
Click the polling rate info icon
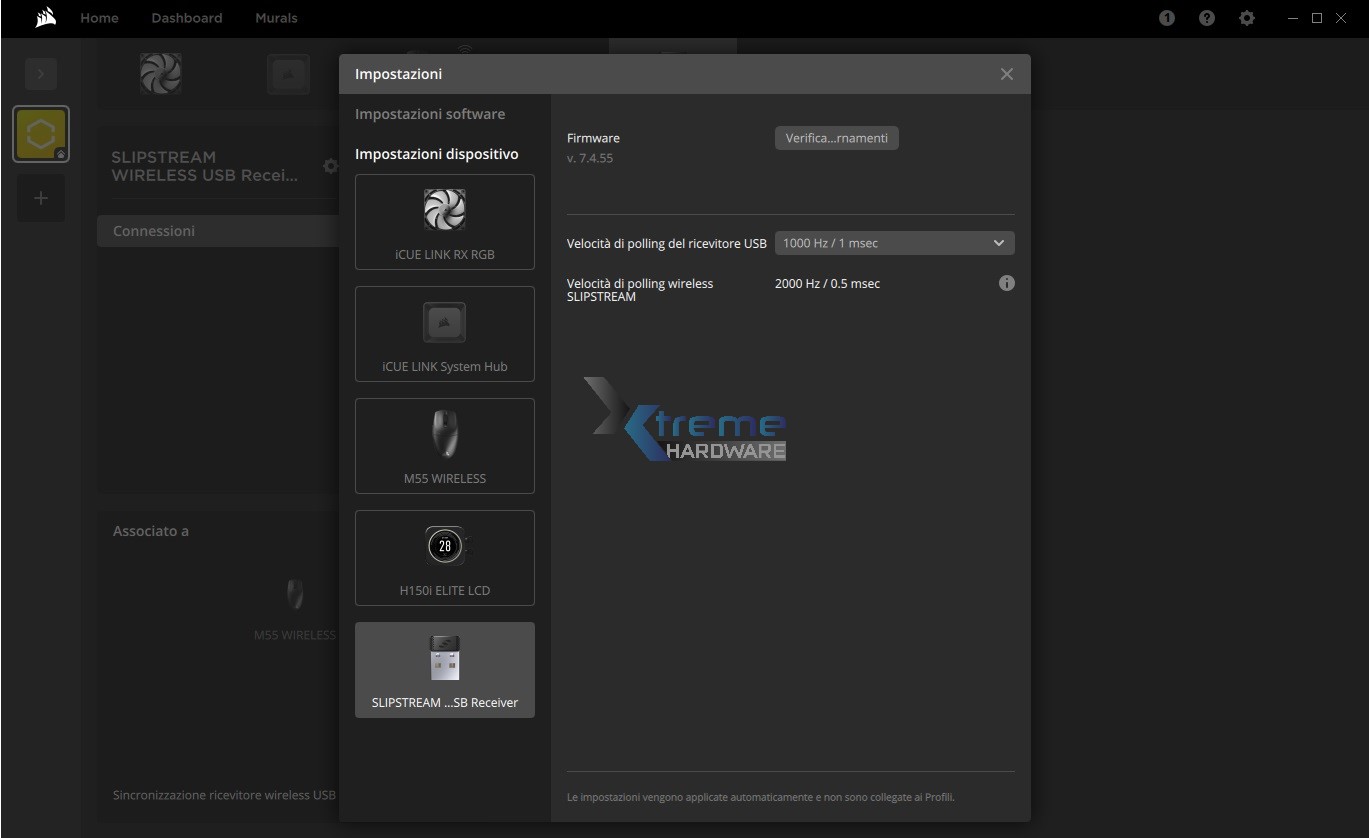point(1006,283)
